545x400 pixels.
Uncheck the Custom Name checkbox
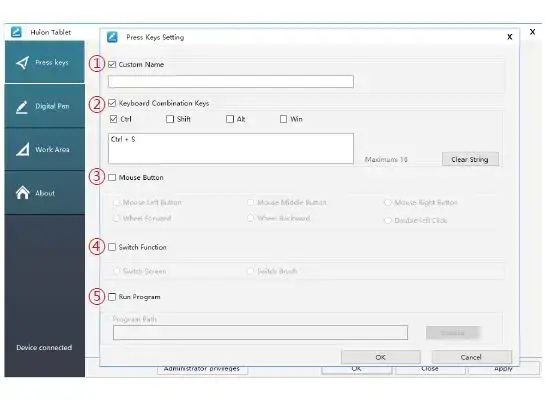click(112, 64)
